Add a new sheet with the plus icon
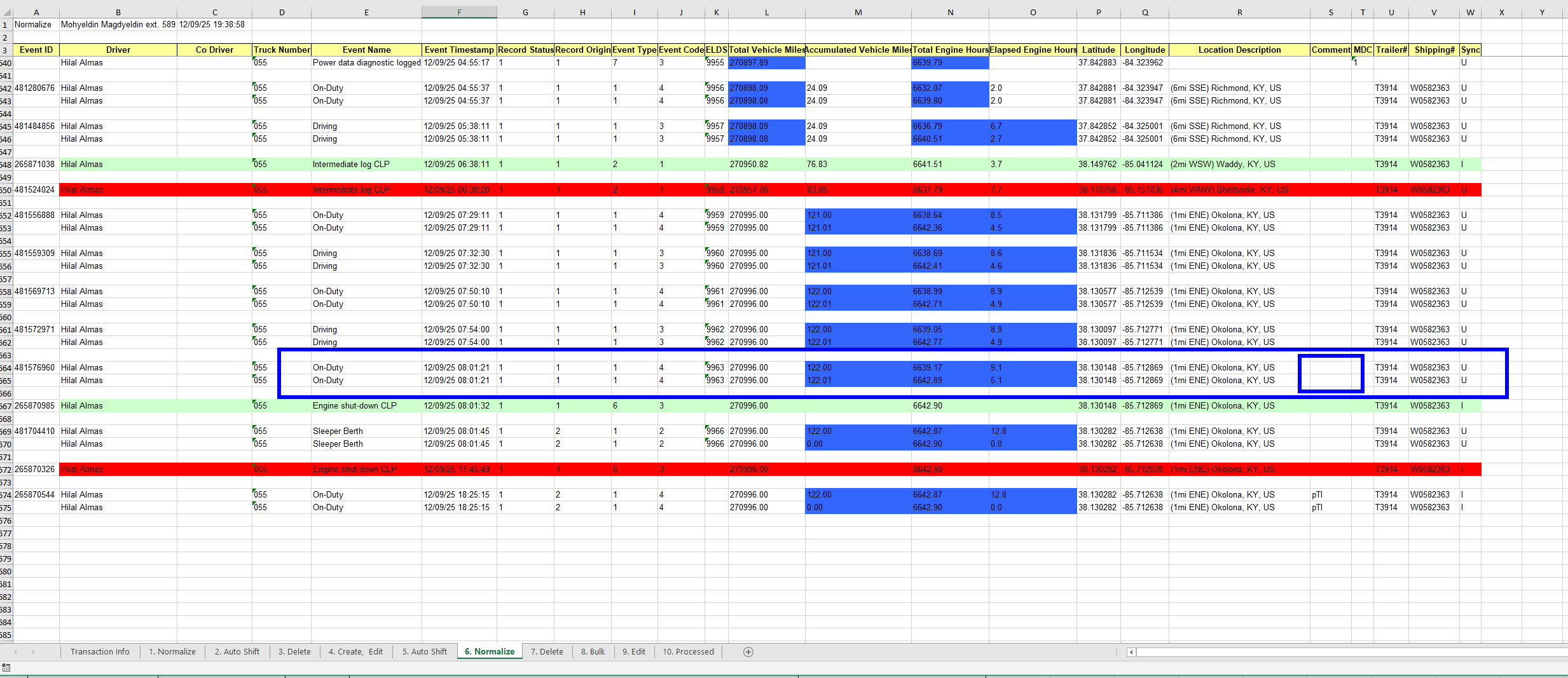Screen dimensions: 1568x678 [x=748, y=652]
